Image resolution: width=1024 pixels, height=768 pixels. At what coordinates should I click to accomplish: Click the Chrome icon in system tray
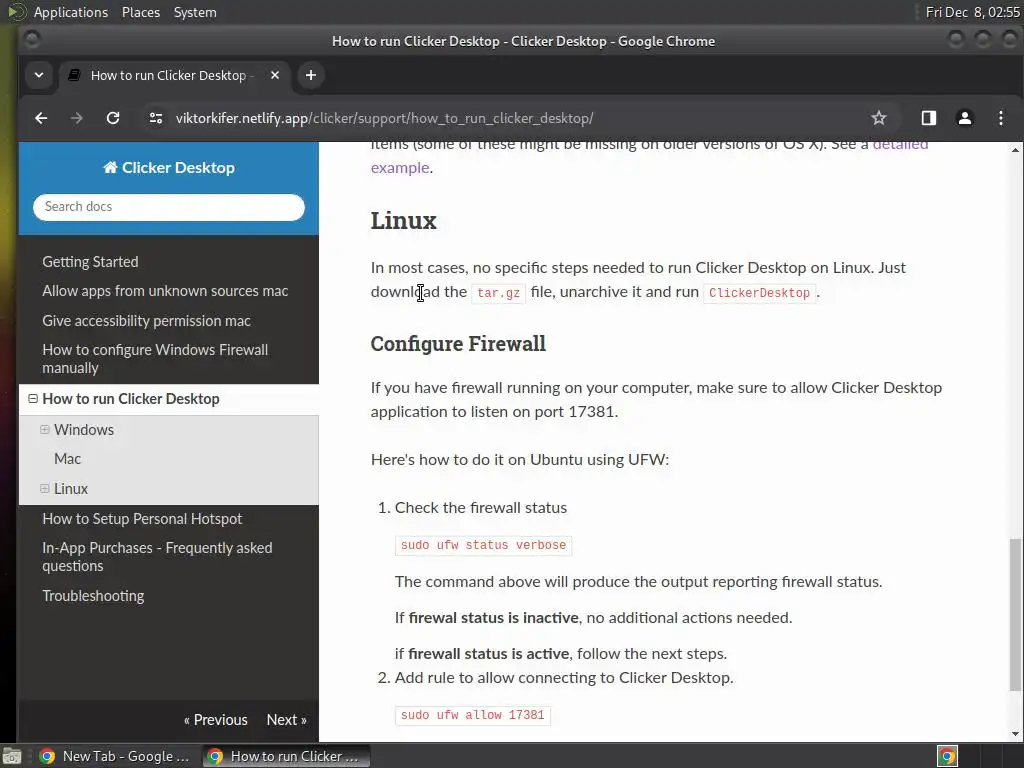click(x=947, y=756)
